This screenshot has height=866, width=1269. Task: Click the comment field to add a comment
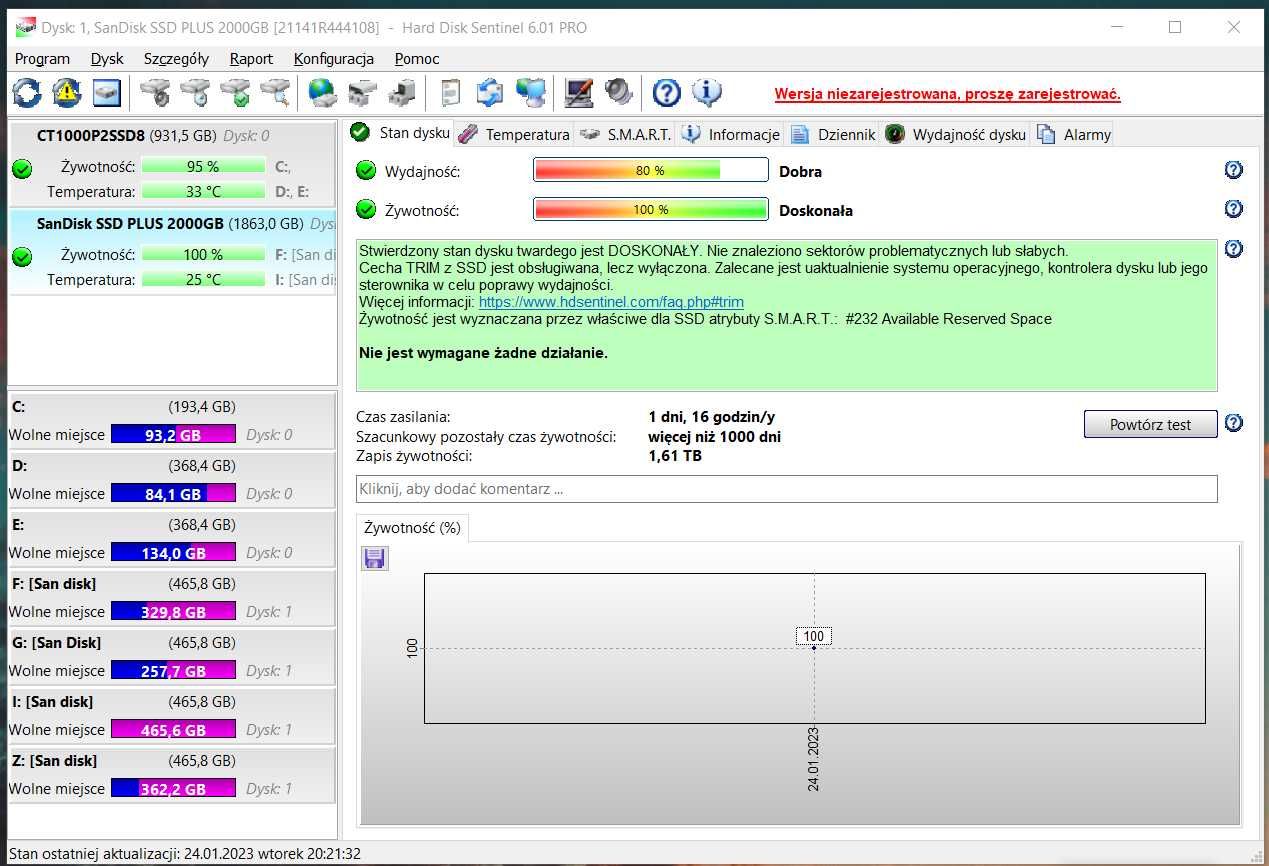point(787,489)
